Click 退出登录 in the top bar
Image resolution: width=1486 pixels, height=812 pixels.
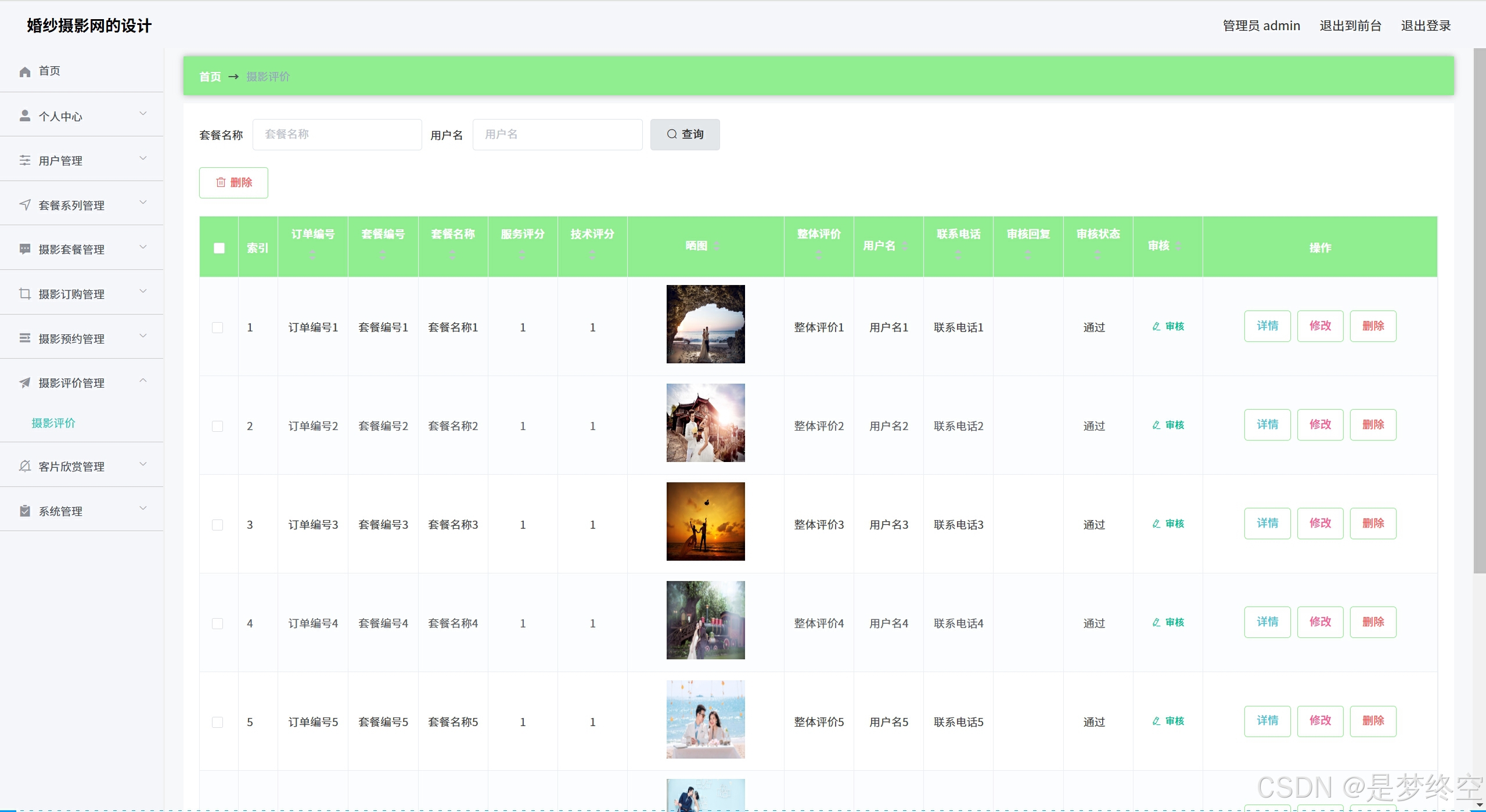coord(1426,26)
